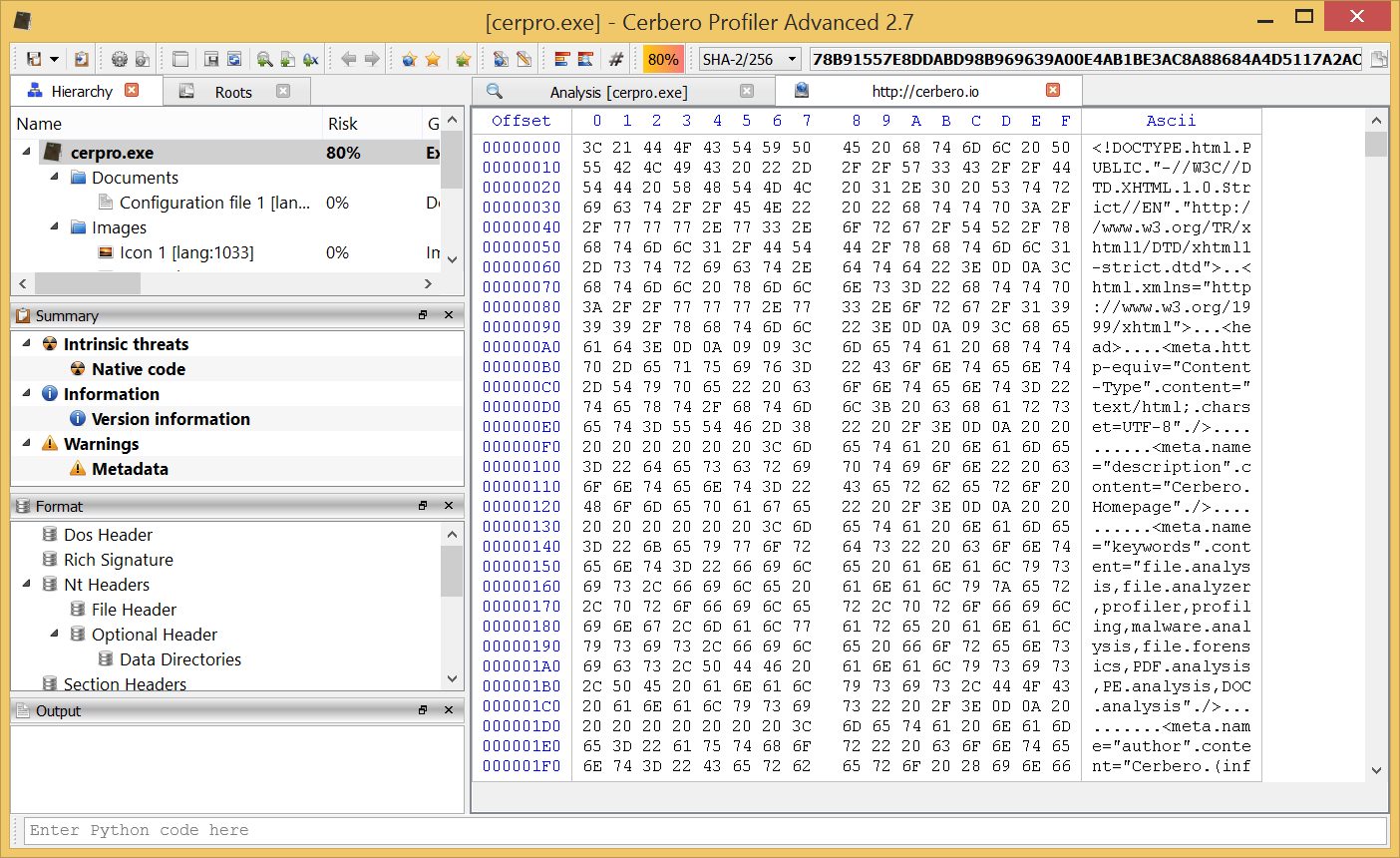Close the Hierarchy tab
This screenshot has height=858, width=1400.
tap(132, 90)
